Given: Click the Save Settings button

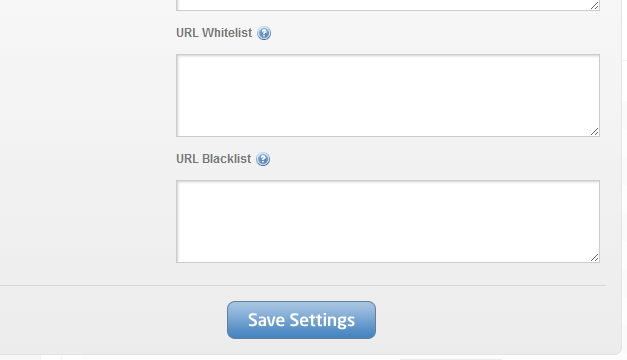Looking at the screenshot, I should [302, 320].
